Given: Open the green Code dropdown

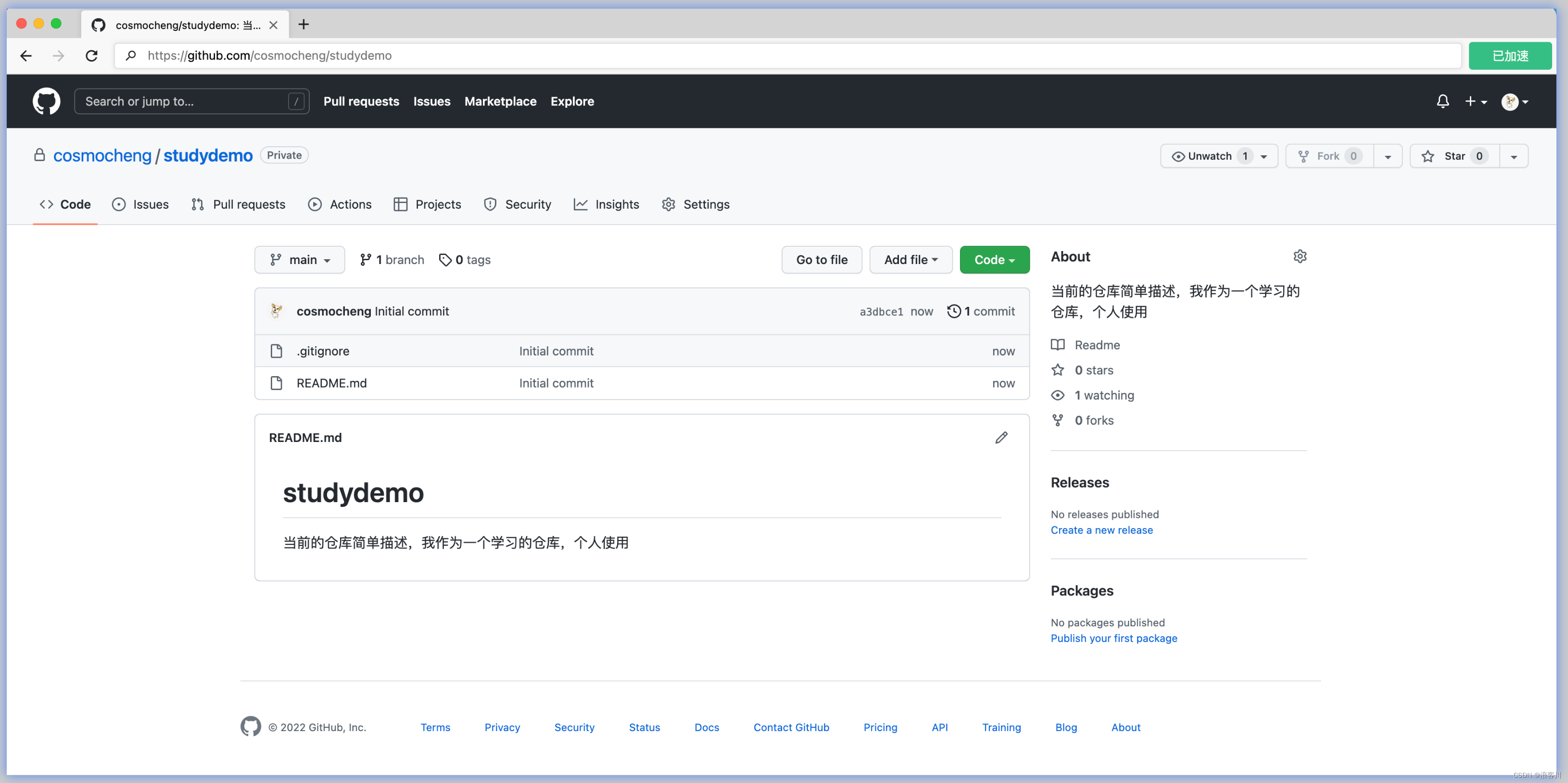Looking at the screenshot, I should (994, 260).
